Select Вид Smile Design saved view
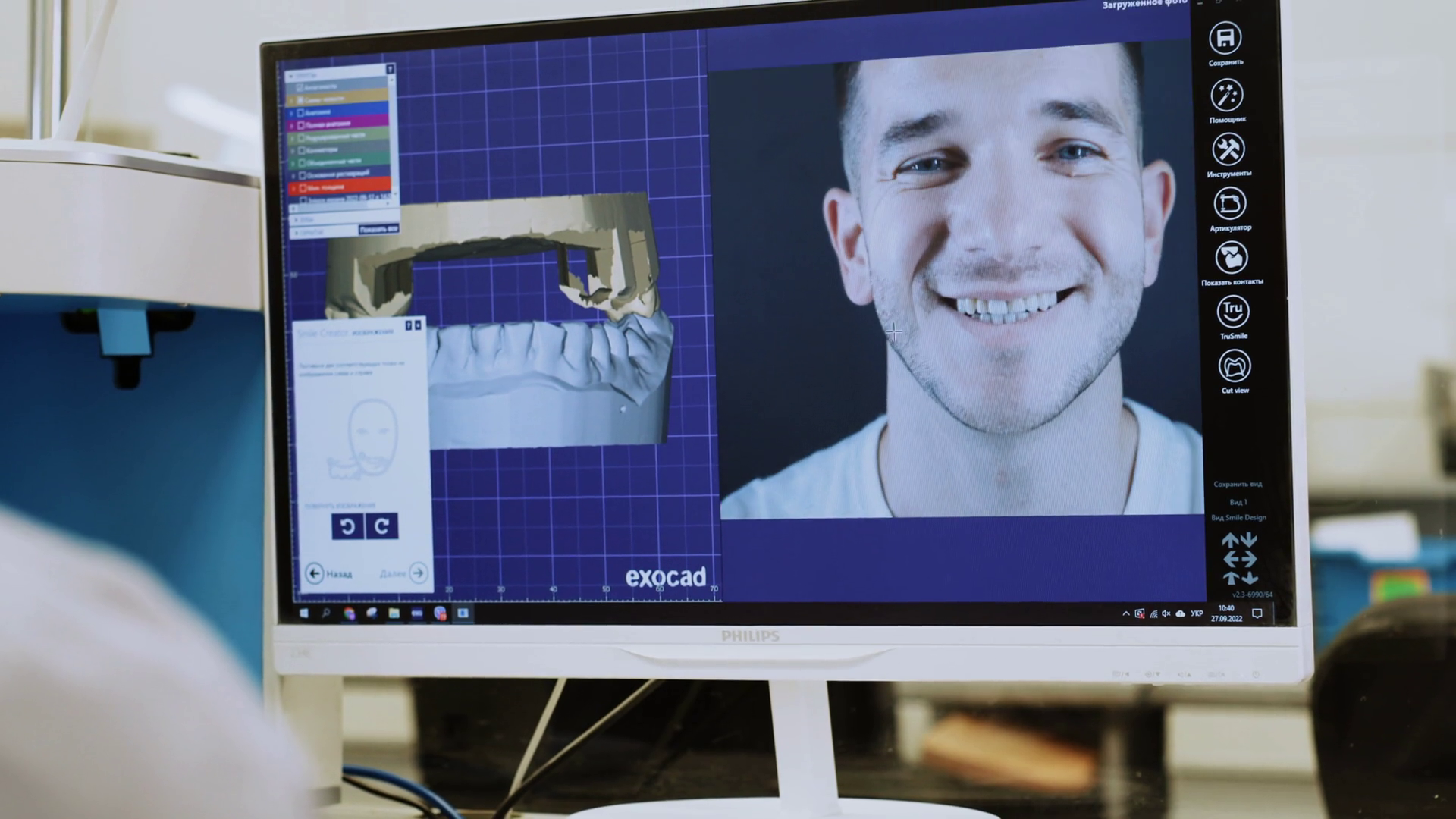The width and height of the screenshot is (1456, 819). coord(1238,518)
